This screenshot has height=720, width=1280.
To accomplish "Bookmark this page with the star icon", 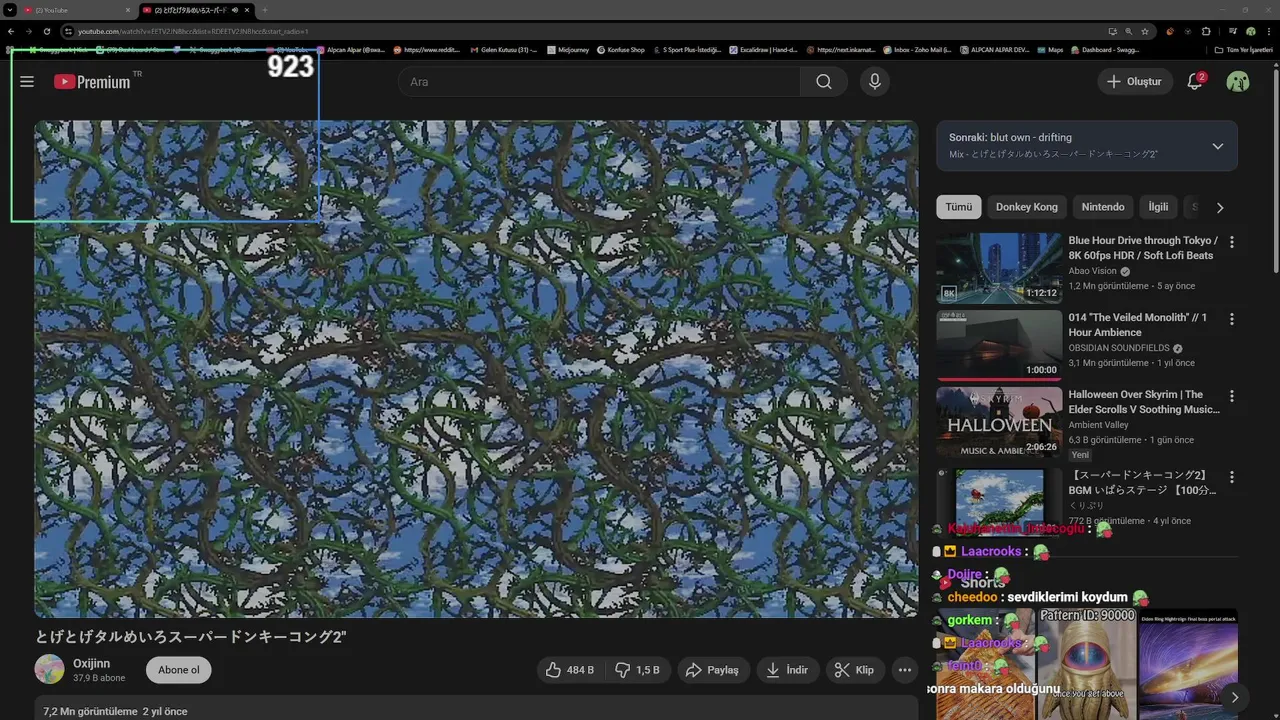I will [1145, 32].
